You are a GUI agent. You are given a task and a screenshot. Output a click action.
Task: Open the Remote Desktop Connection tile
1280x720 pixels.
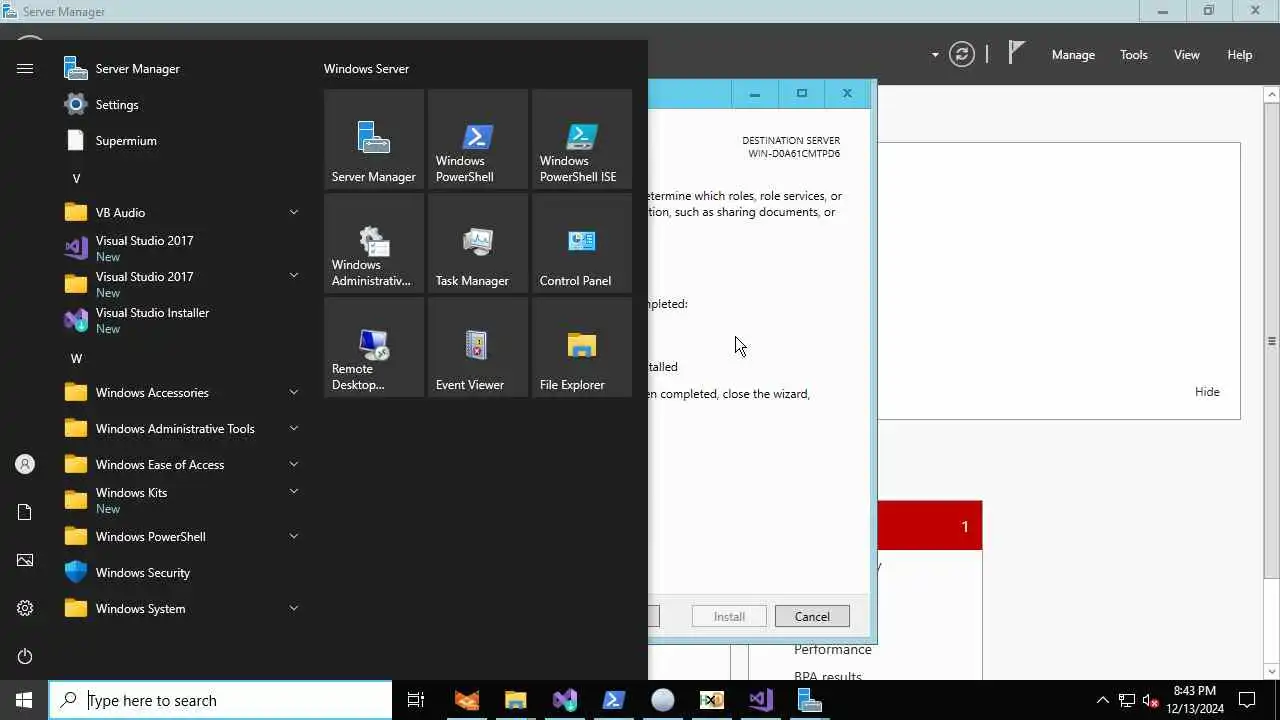point(374,347)
